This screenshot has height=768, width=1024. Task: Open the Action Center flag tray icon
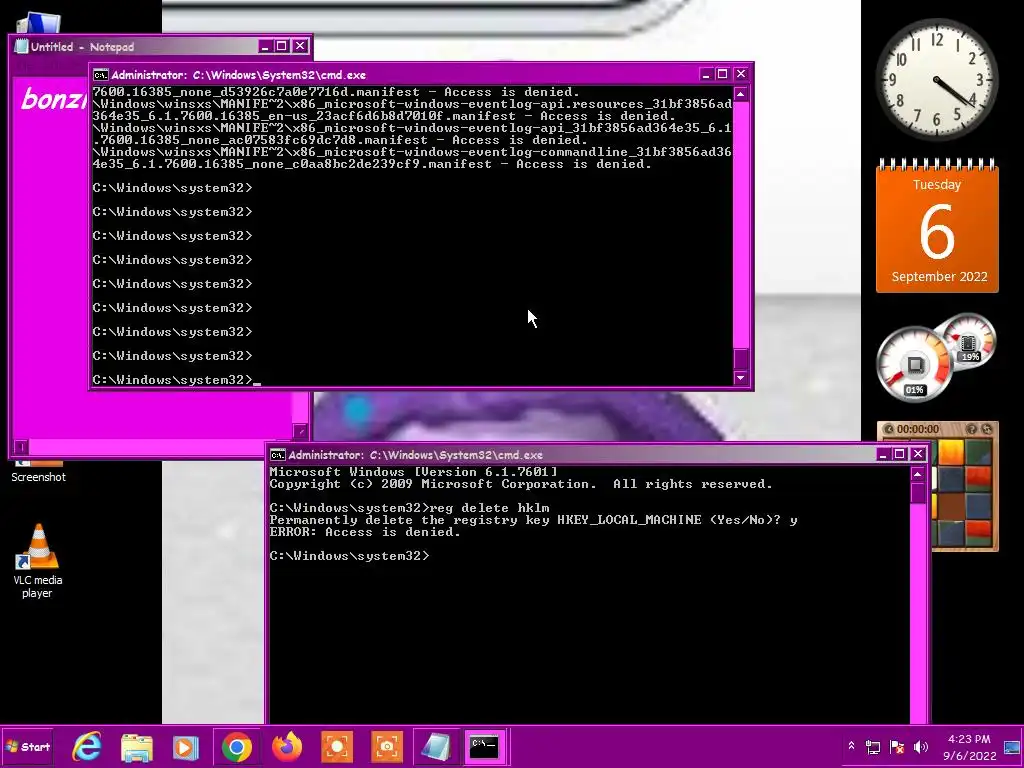[x=897, y=746]
